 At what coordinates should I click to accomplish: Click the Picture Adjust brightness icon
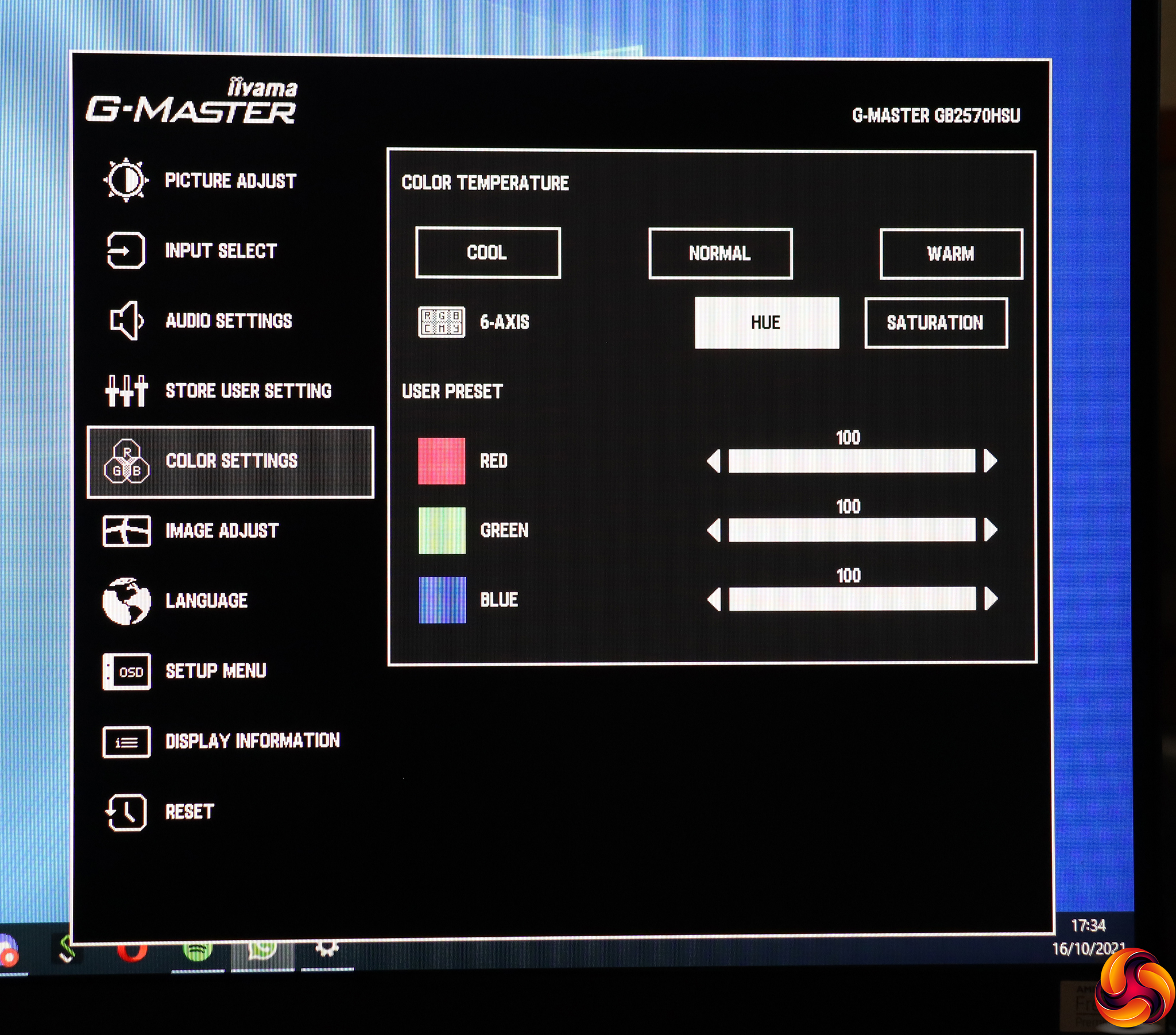pyautogui.click(x=126, y=180)
